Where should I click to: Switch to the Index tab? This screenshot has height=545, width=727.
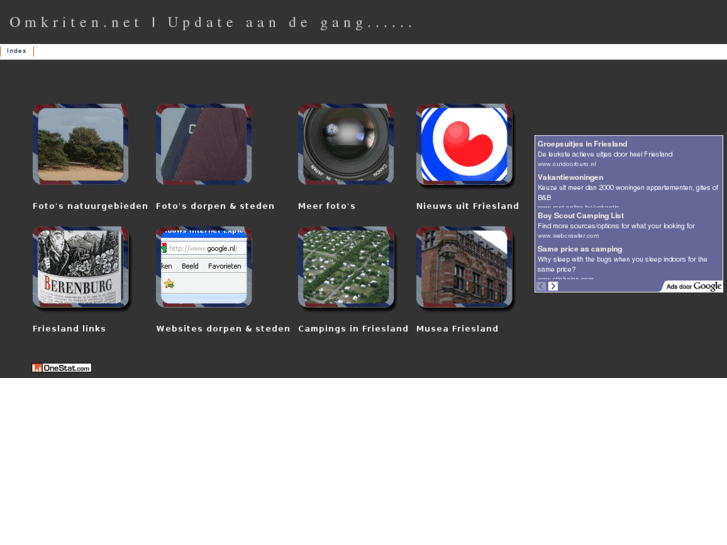pos(17,51)
